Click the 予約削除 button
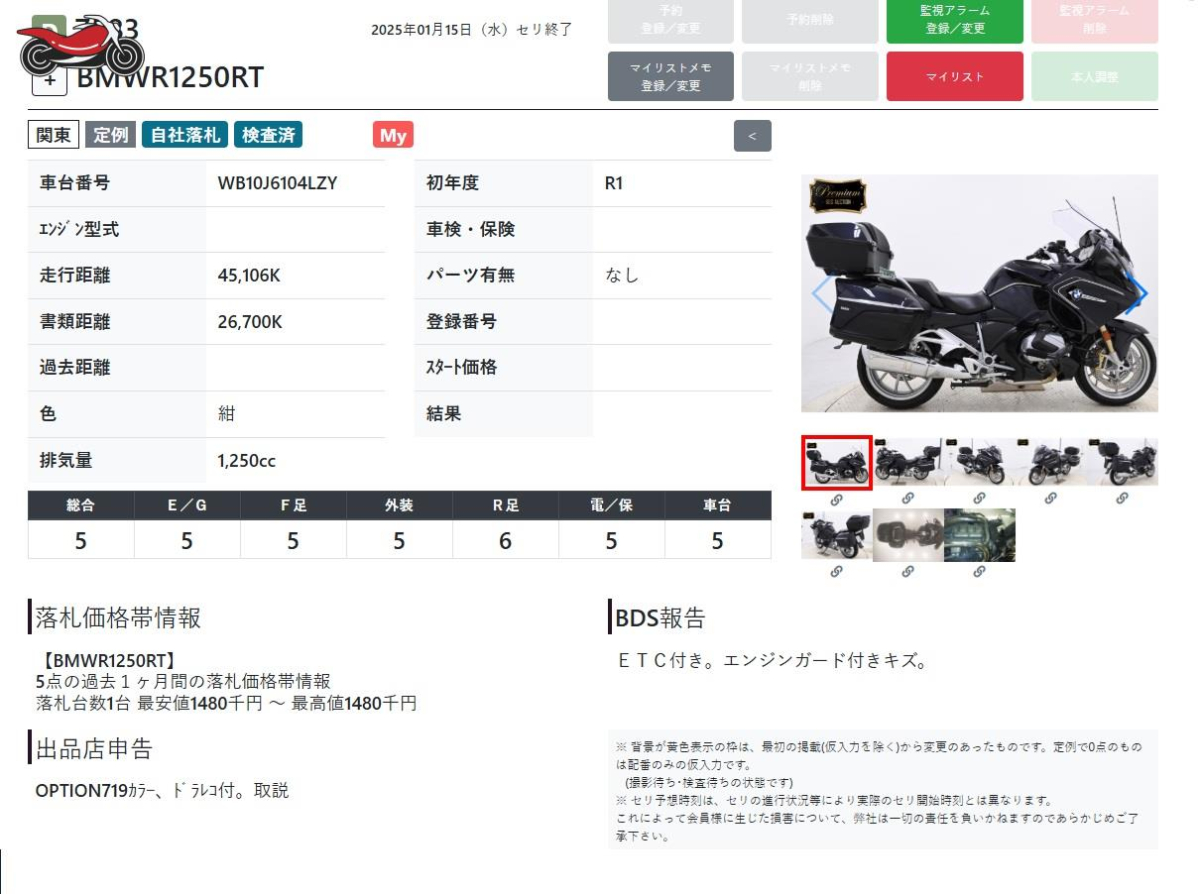The height and width of the screenshot is (894, 1200). [810, 20]
